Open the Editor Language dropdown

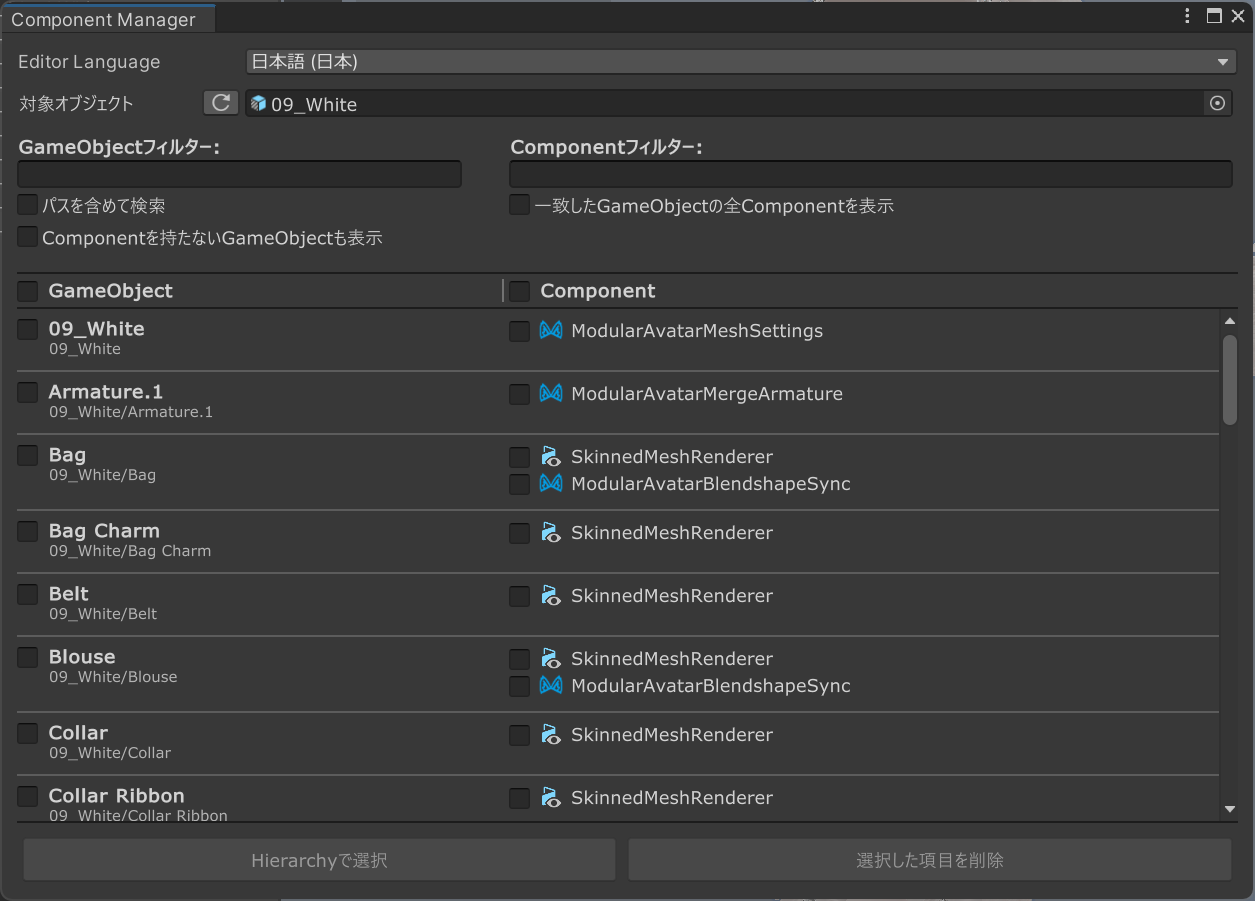pyautogui.click(x=741, y=62)
